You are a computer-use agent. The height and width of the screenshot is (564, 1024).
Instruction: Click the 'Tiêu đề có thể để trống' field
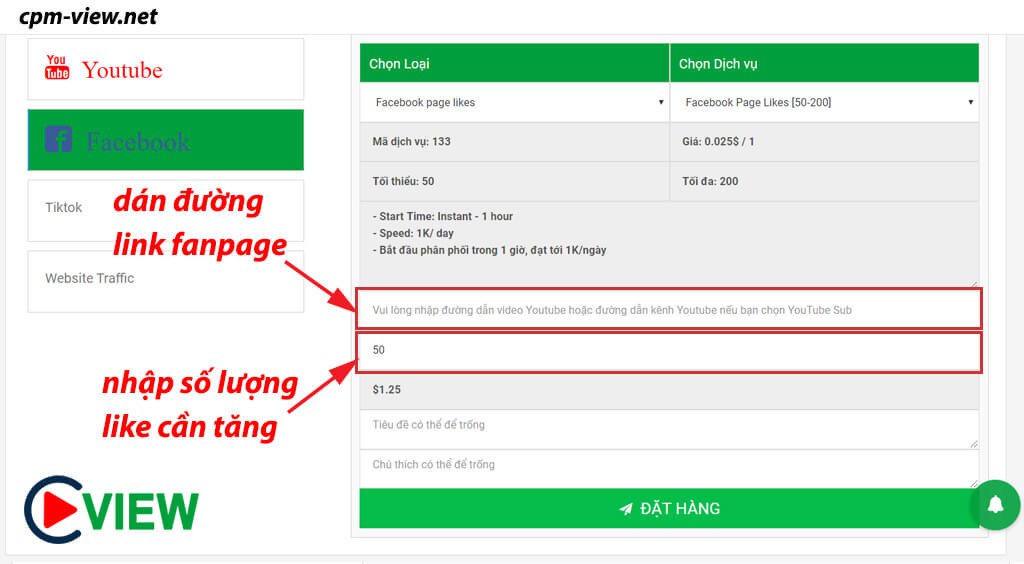tap(669, 429)
